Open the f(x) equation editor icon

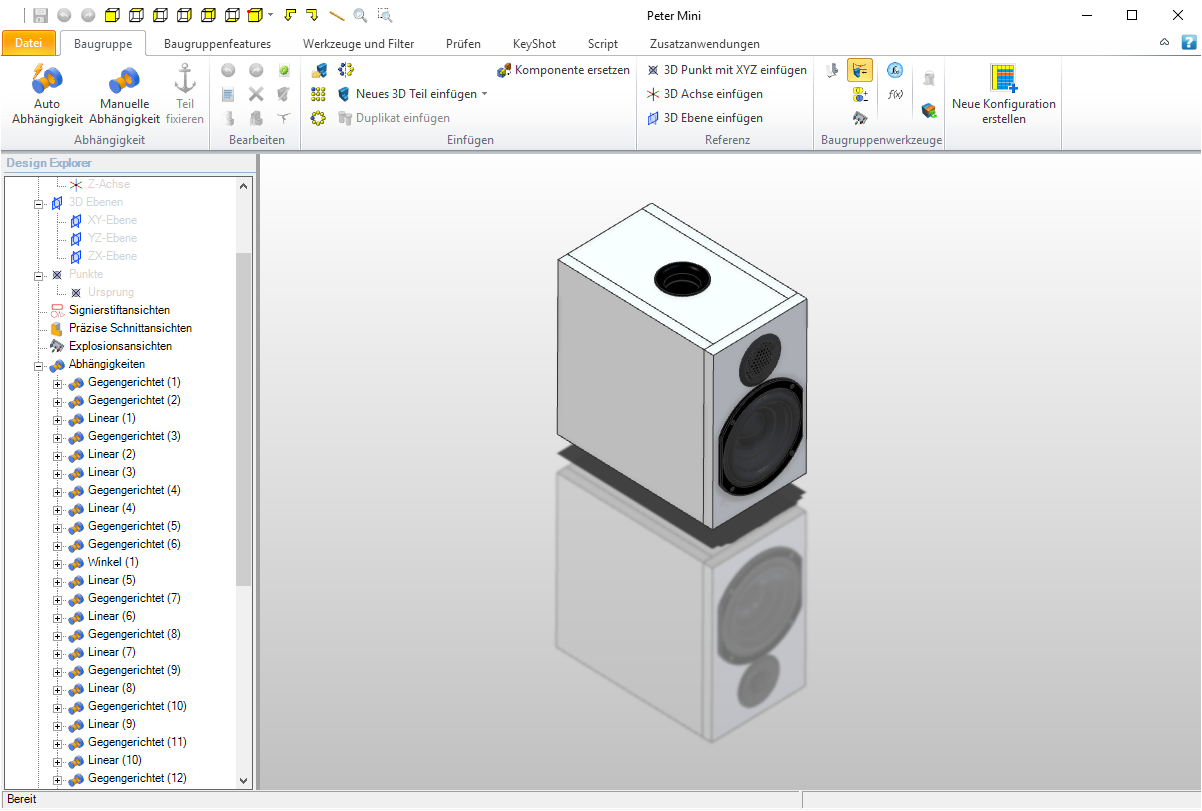(x=896, y=94)
